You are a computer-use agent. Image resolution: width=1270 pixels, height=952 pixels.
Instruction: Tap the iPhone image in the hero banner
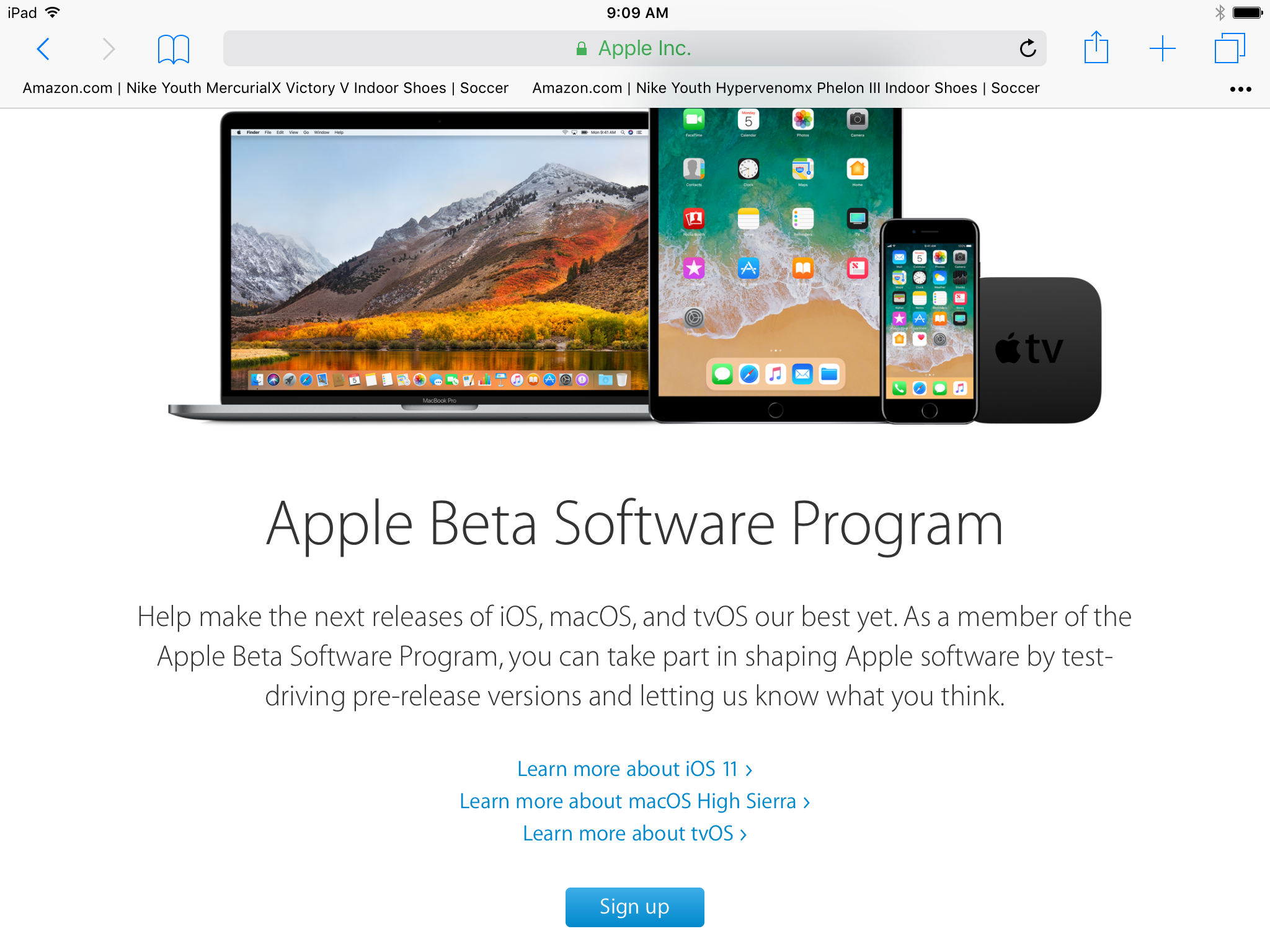point(929,321)
